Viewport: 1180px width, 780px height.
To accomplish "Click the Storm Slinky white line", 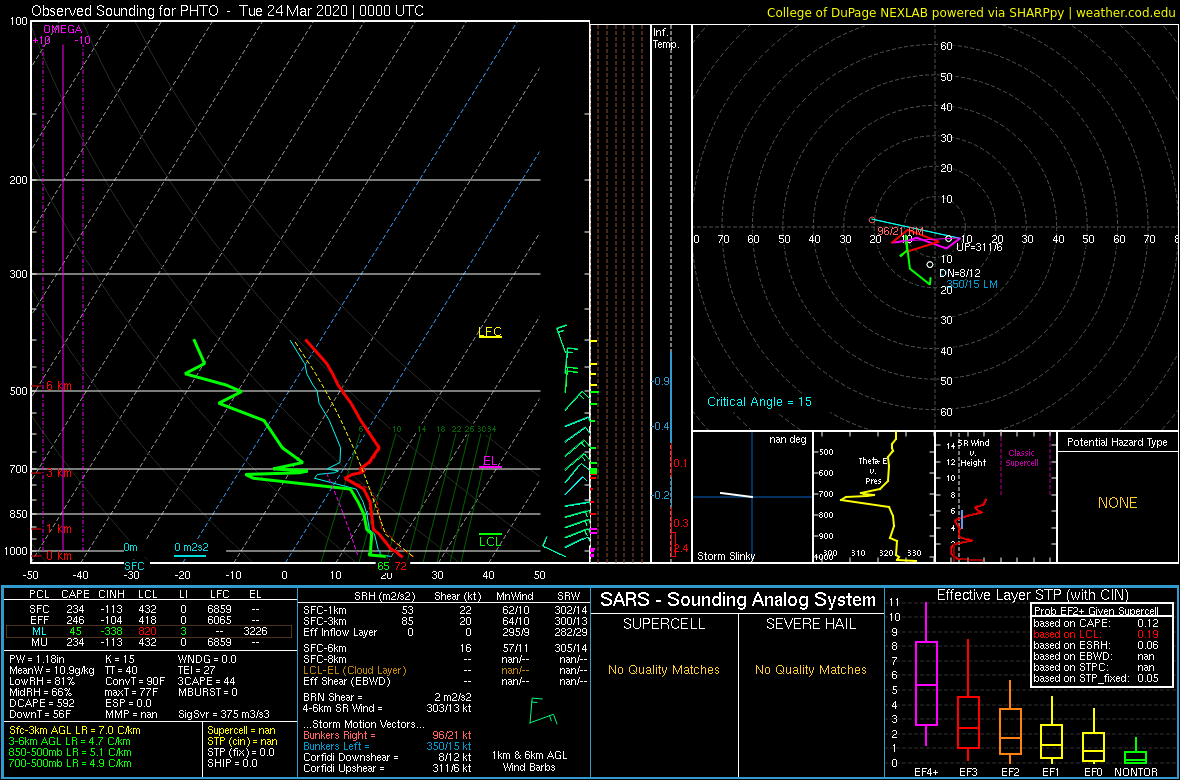I will coord(736,495).
